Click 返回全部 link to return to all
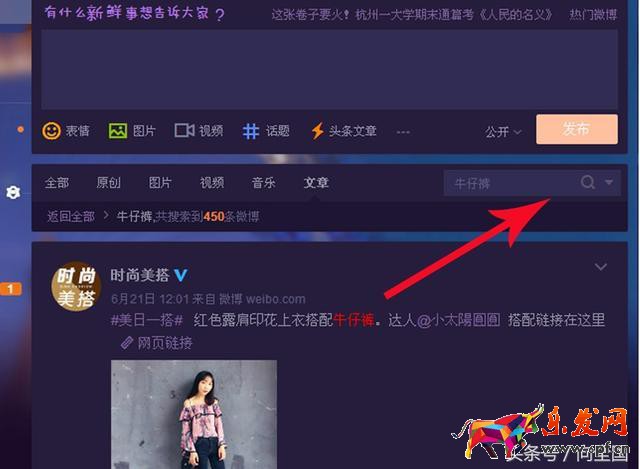Image resolution: width=640 pixels, height=469 pixels. click(x=71, y=216)
